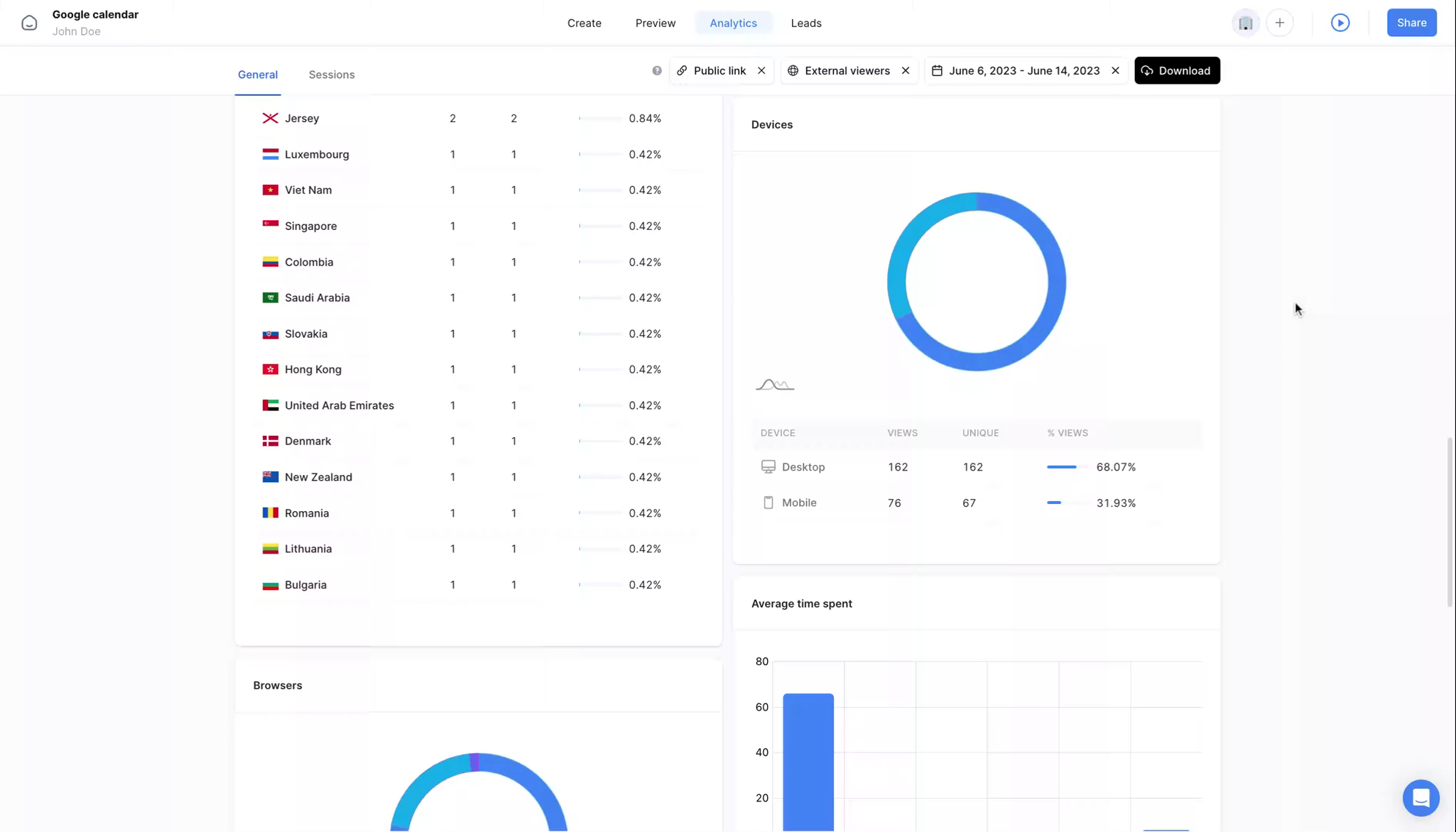The image size is (1456, 832).
Task: Click the % VIEWS column header
Action: (1067, 432)
